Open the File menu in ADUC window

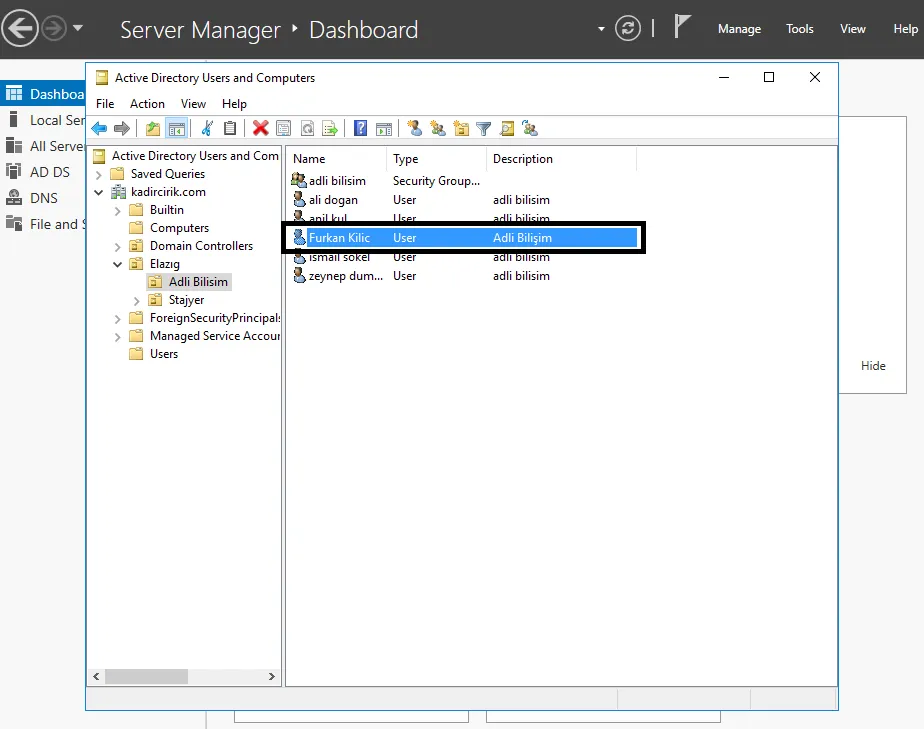point(105,104)
